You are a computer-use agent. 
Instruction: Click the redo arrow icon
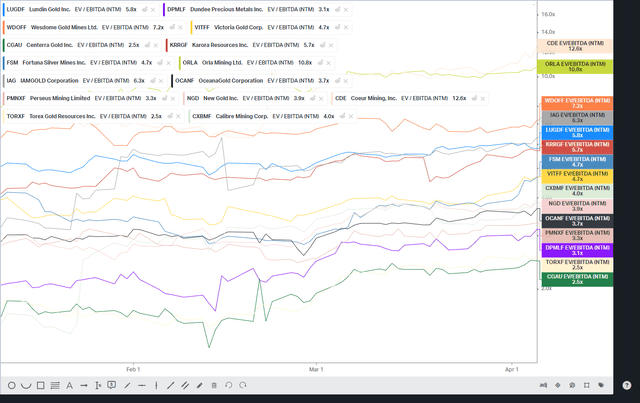tap(243, 385)
